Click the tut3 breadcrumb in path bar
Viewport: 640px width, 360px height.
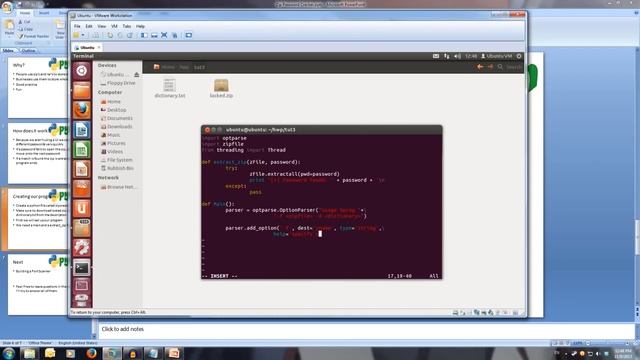point(199,67)
